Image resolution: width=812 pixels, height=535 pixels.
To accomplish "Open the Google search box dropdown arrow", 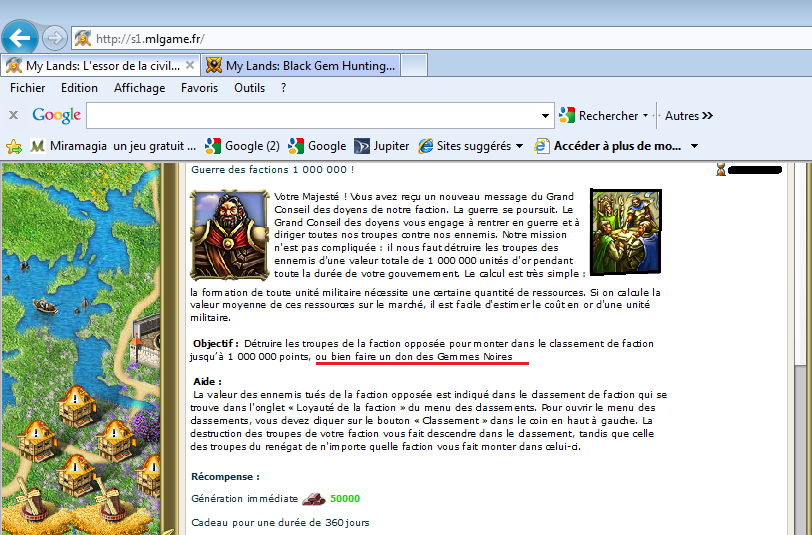I will (545, 115).
